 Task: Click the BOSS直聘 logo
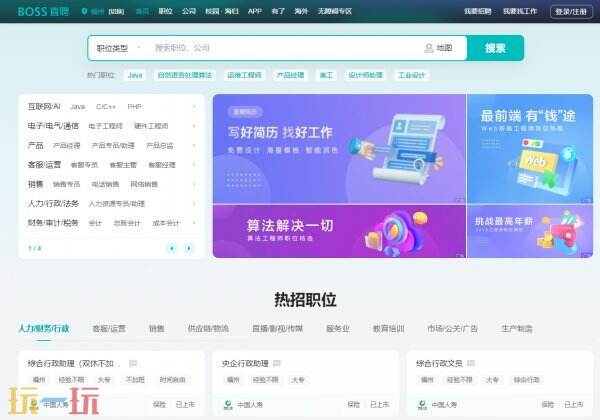pos(43,11)
